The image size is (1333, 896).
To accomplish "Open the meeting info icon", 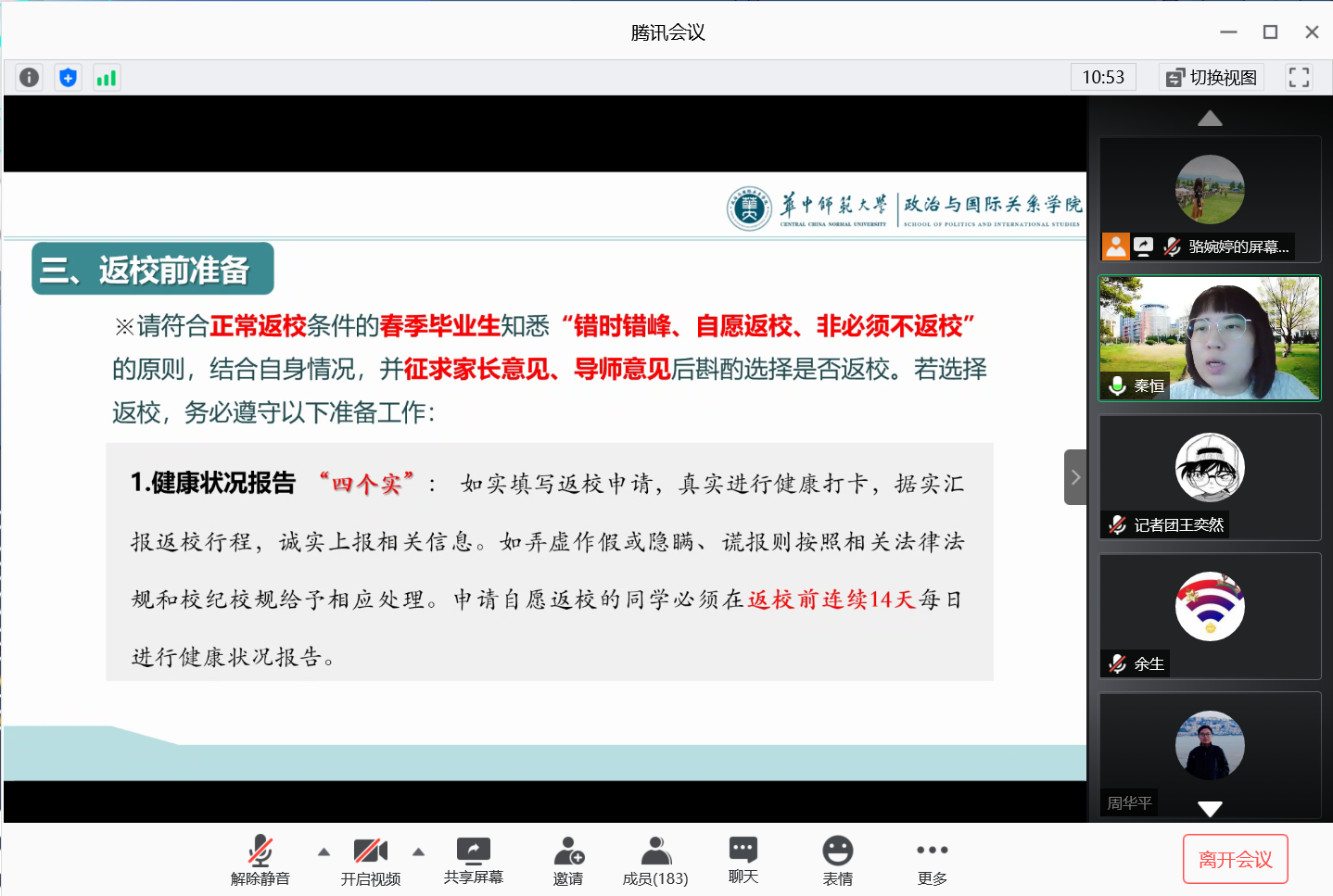I will coord(30,78).
